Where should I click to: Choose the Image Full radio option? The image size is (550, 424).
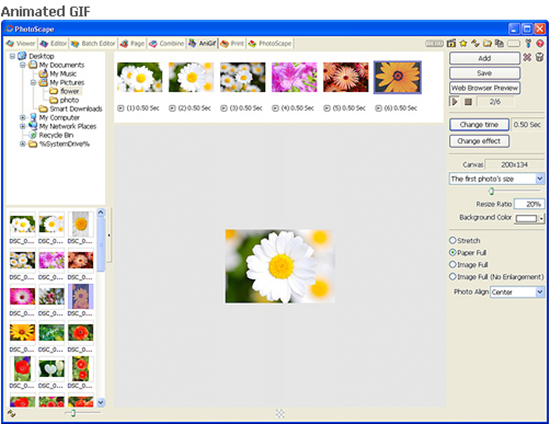click(468, 264)
